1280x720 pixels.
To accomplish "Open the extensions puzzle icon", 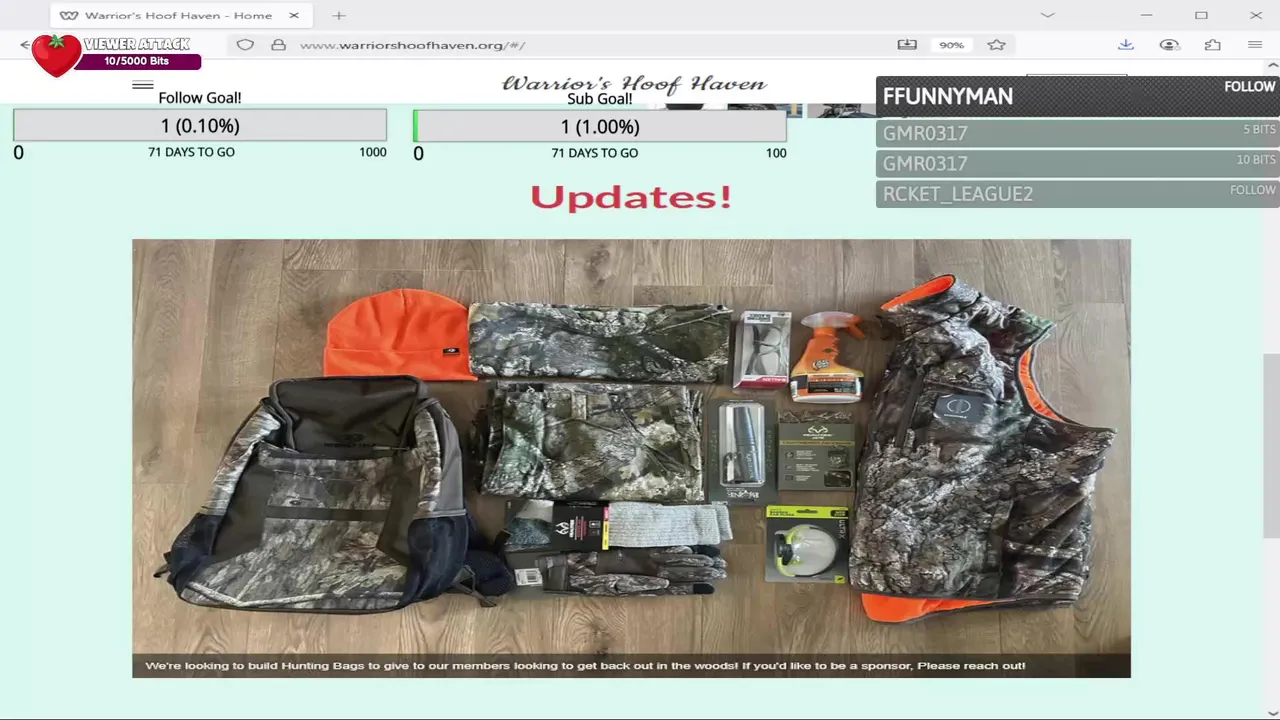I will pyautogui.click(x=1212, y=45).
